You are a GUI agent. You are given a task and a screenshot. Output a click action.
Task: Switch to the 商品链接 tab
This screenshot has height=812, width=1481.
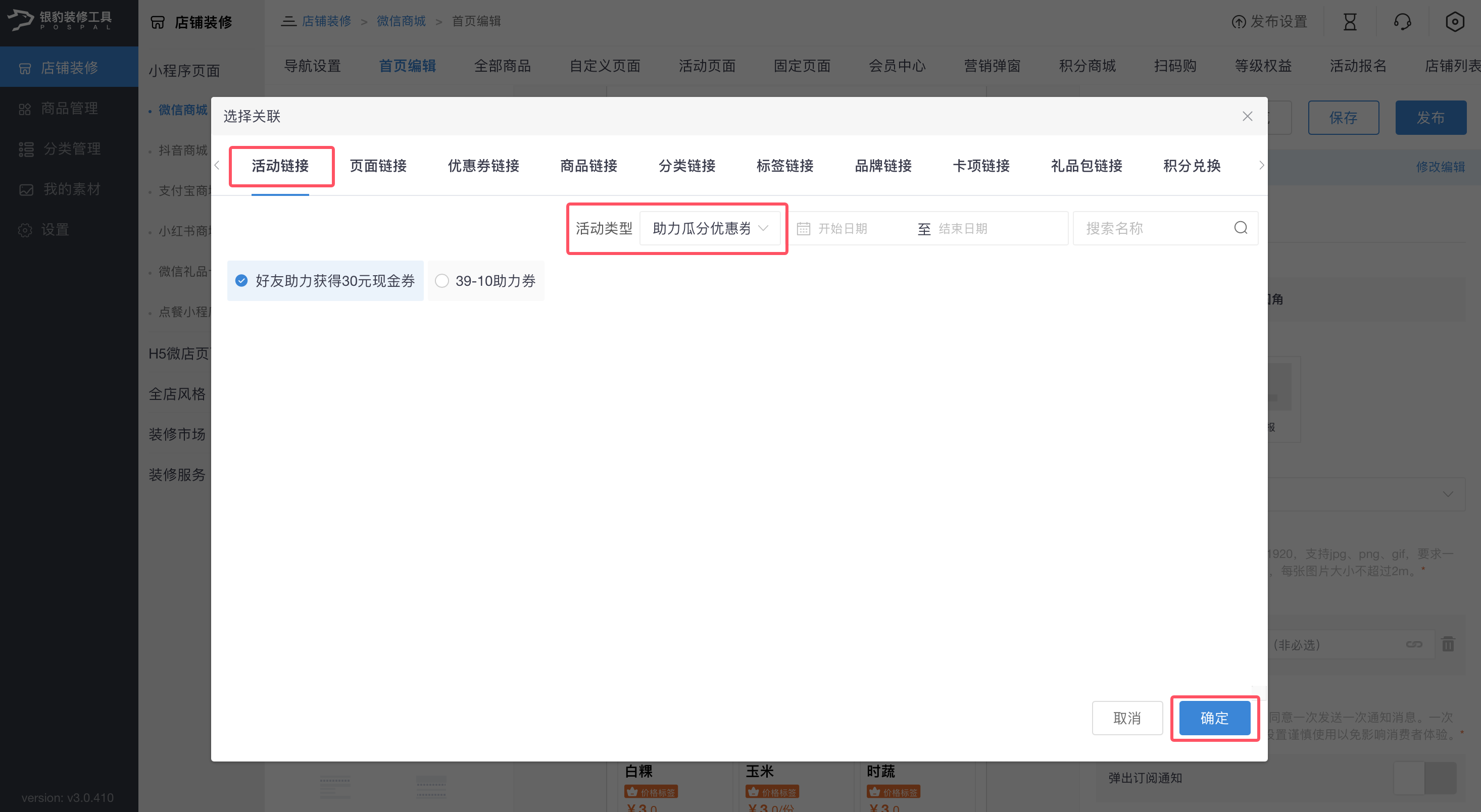(588, 166)
